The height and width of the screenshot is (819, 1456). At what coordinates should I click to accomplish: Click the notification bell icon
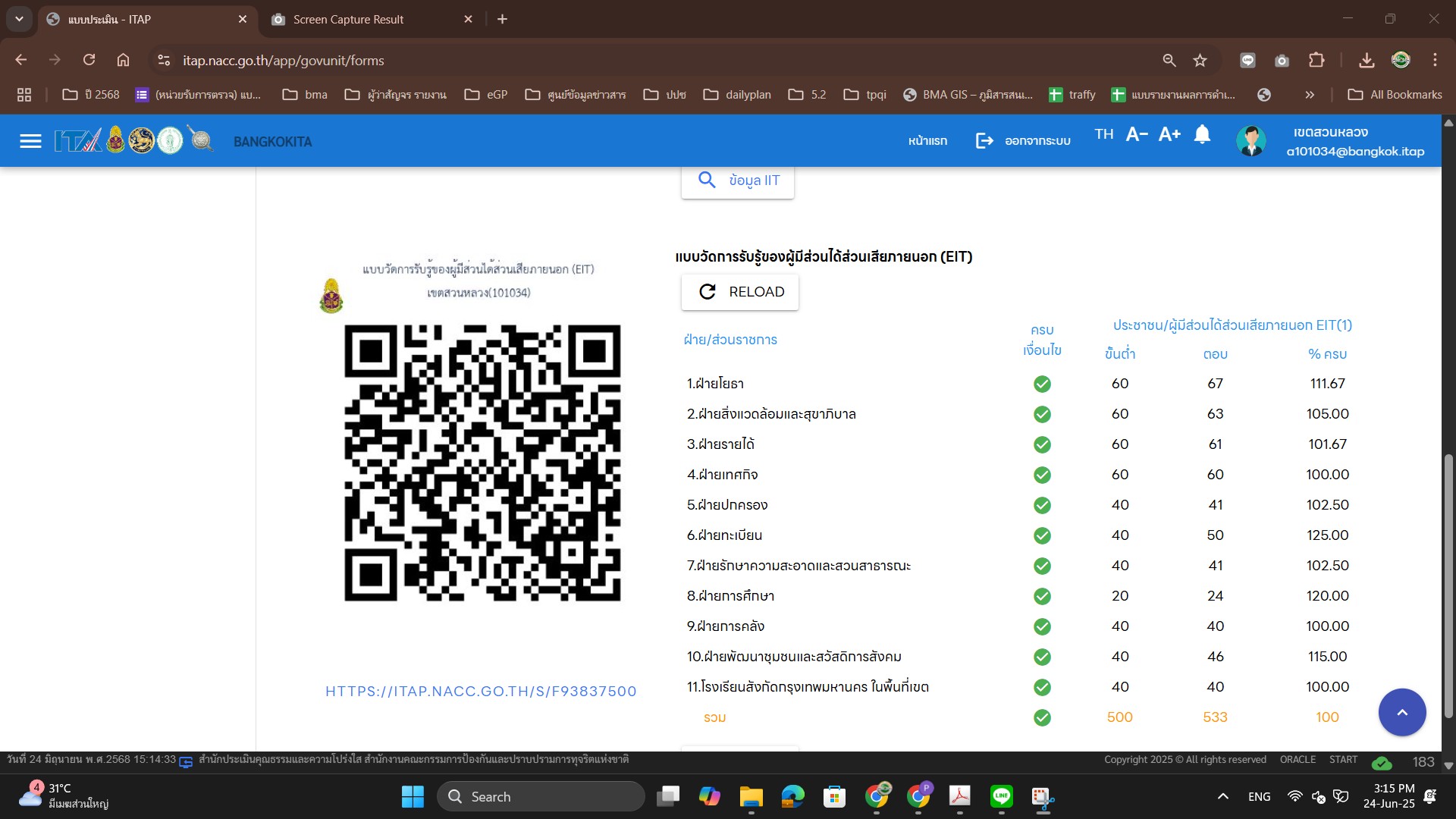point(1202,135)
